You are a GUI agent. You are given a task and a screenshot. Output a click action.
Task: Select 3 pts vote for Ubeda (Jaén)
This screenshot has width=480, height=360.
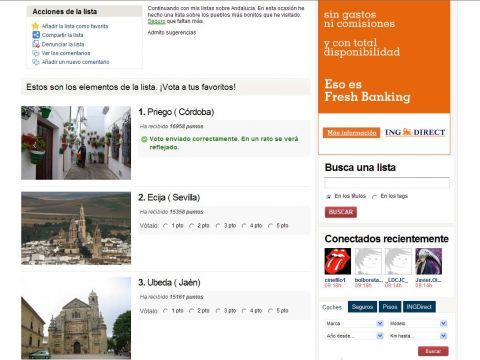coord(218,311)
